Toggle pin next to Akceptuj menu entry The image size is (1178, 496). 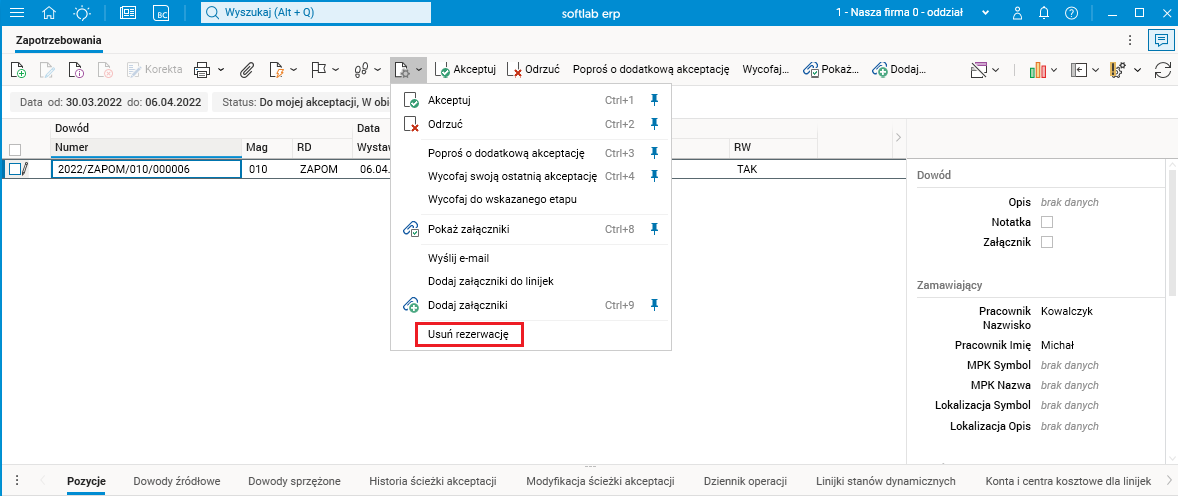654,100
